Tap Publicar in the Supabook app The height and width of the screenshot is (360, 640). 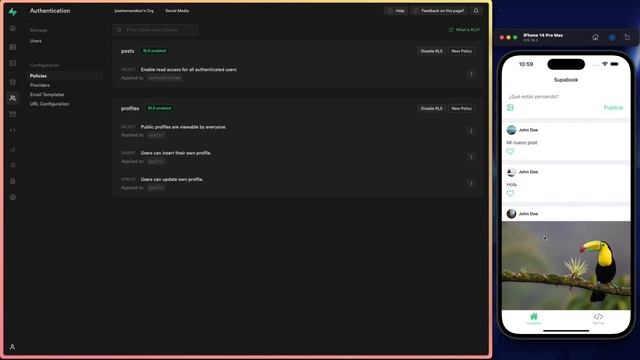pyautogui.click(x=613, y=108)
